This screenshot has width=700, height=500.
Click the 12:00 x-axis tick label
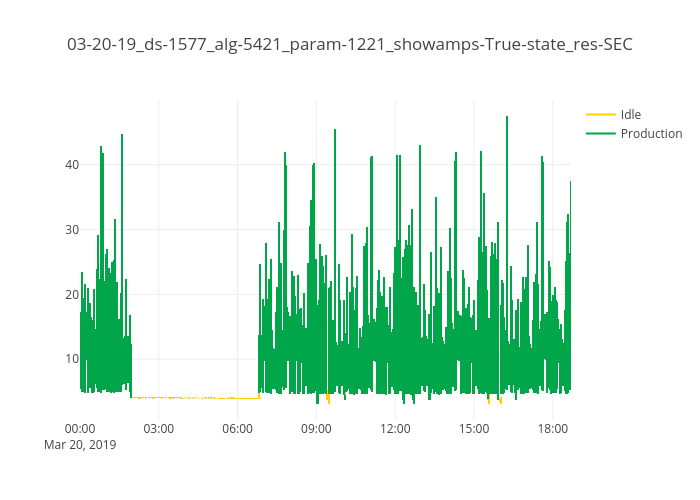395,429
